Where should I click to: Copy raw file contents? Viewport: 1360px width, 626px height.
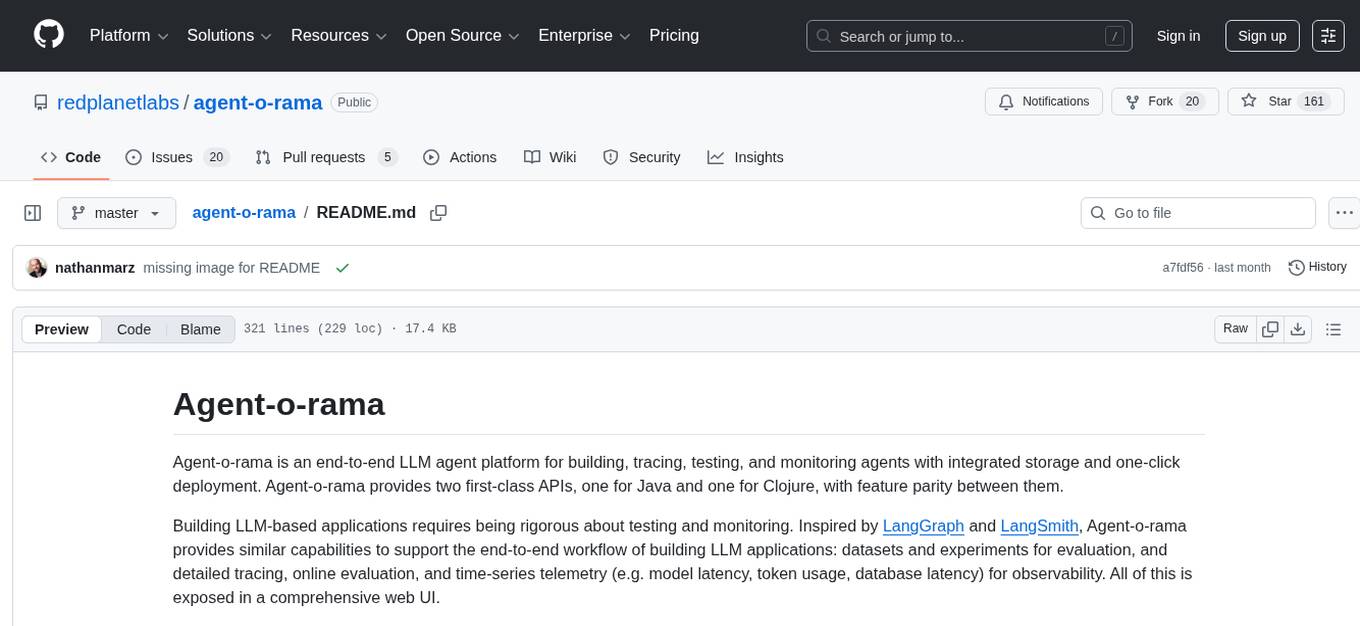pyautogui.click(x=1270, y=329)
